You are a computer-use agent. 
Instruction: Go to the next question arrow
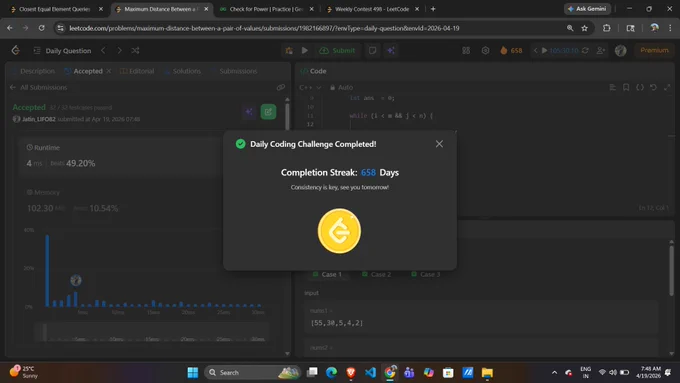pos(119,51)
